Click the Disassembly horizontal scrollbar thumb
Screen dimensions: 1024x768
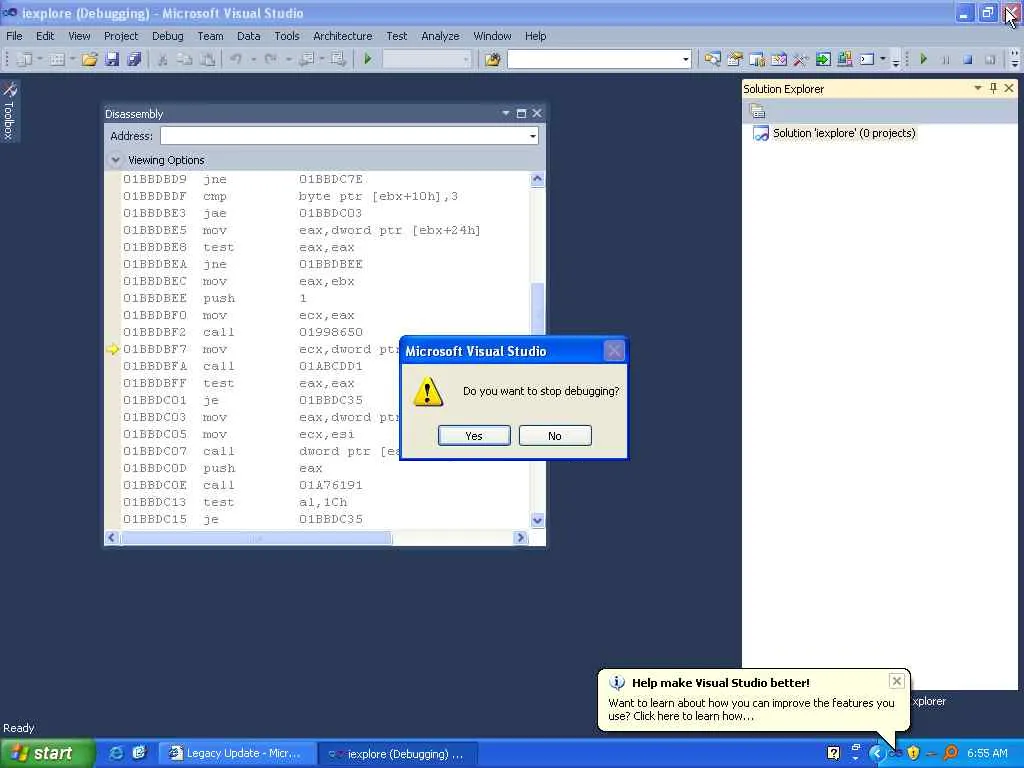[x=256, y=537]
